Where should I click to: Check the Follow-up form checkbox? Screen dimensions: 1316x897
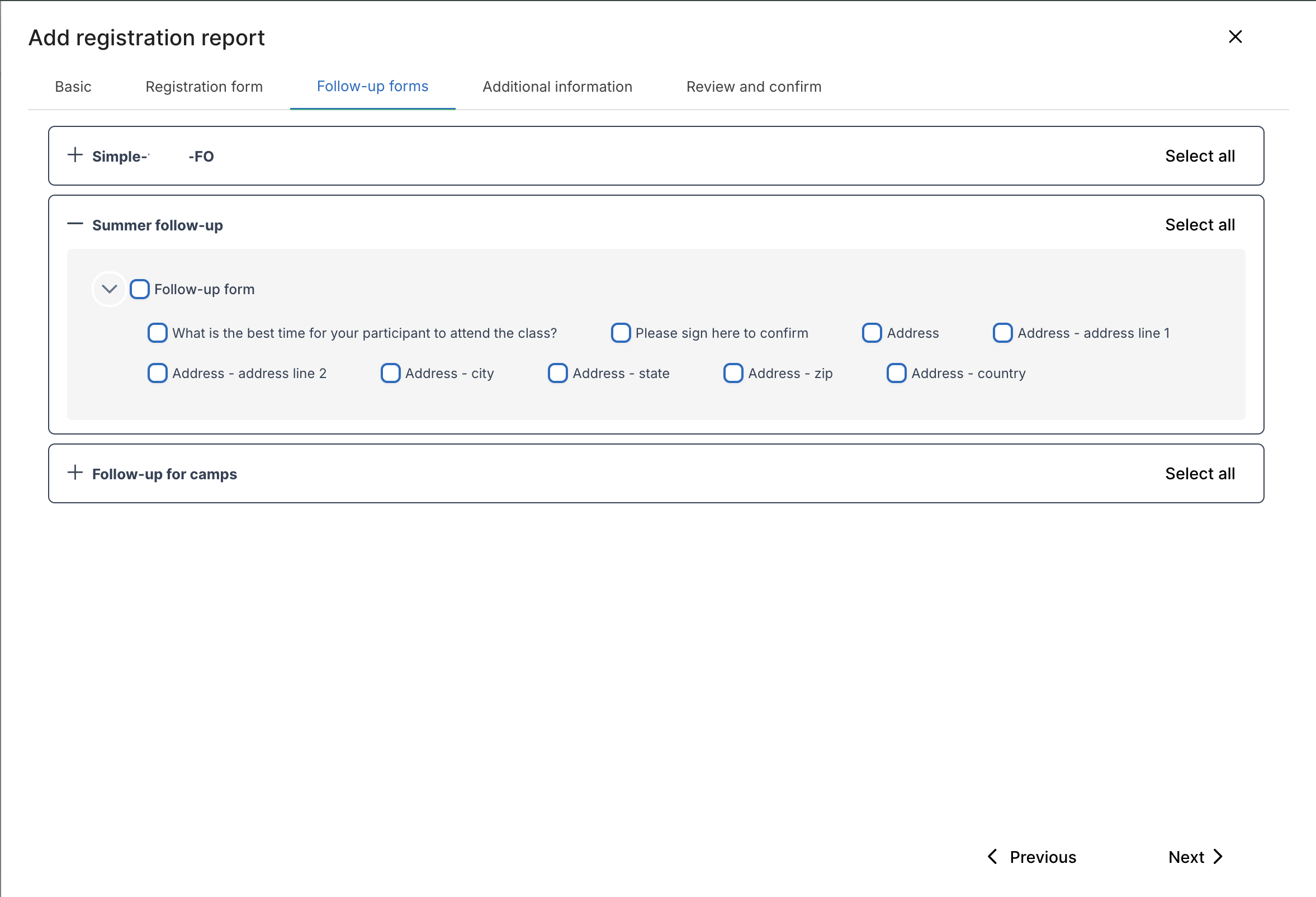tap(139, 289)
